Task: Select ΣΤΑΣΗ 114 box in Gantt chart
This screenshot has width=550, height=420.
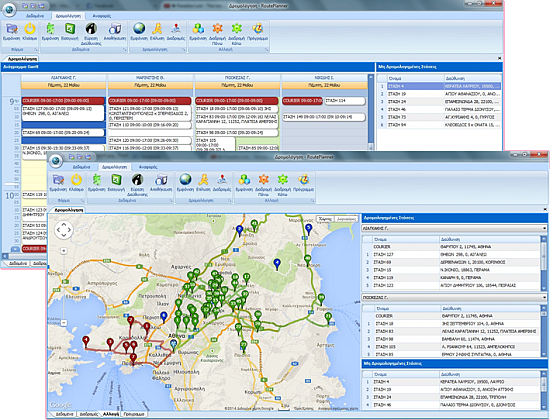Action: pos(344,101)
